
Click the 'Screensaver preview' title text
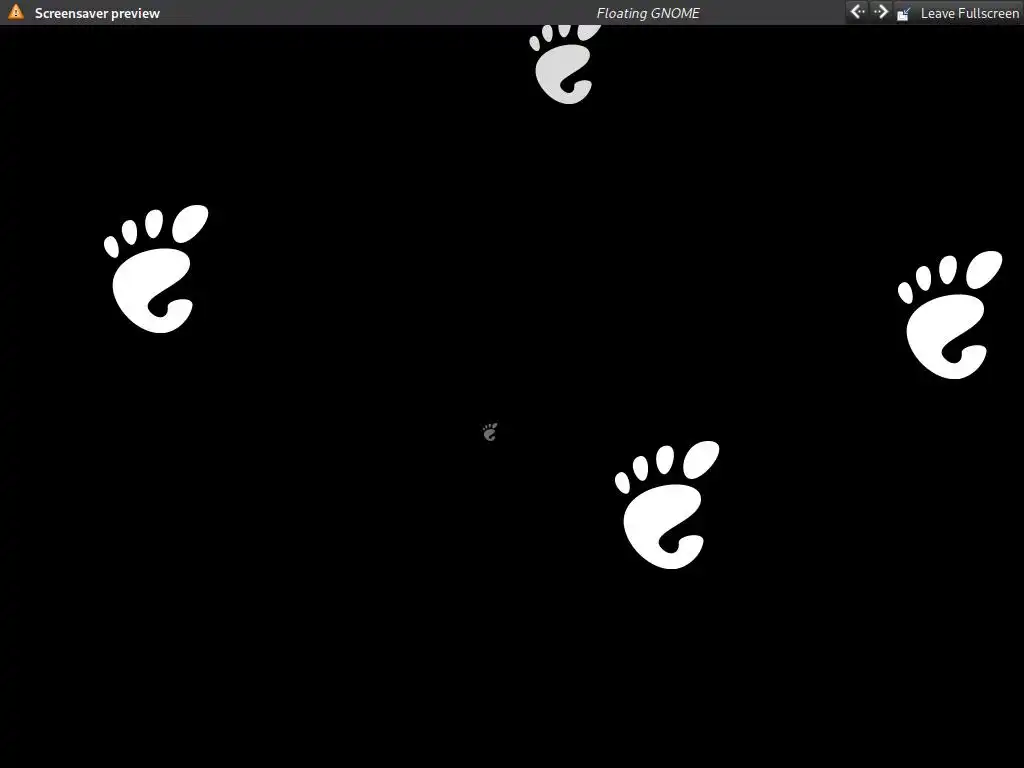pyautogui.click(x=97, y=13)
